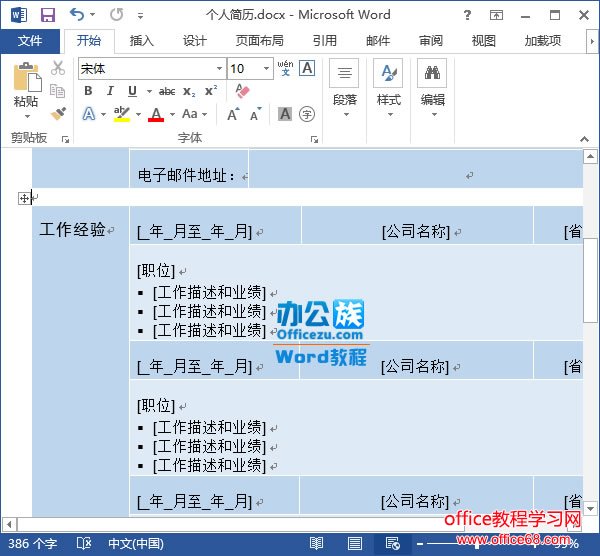600x556 pixels.
Task: Click the Redo/Repeat icon
Action: 116,15
